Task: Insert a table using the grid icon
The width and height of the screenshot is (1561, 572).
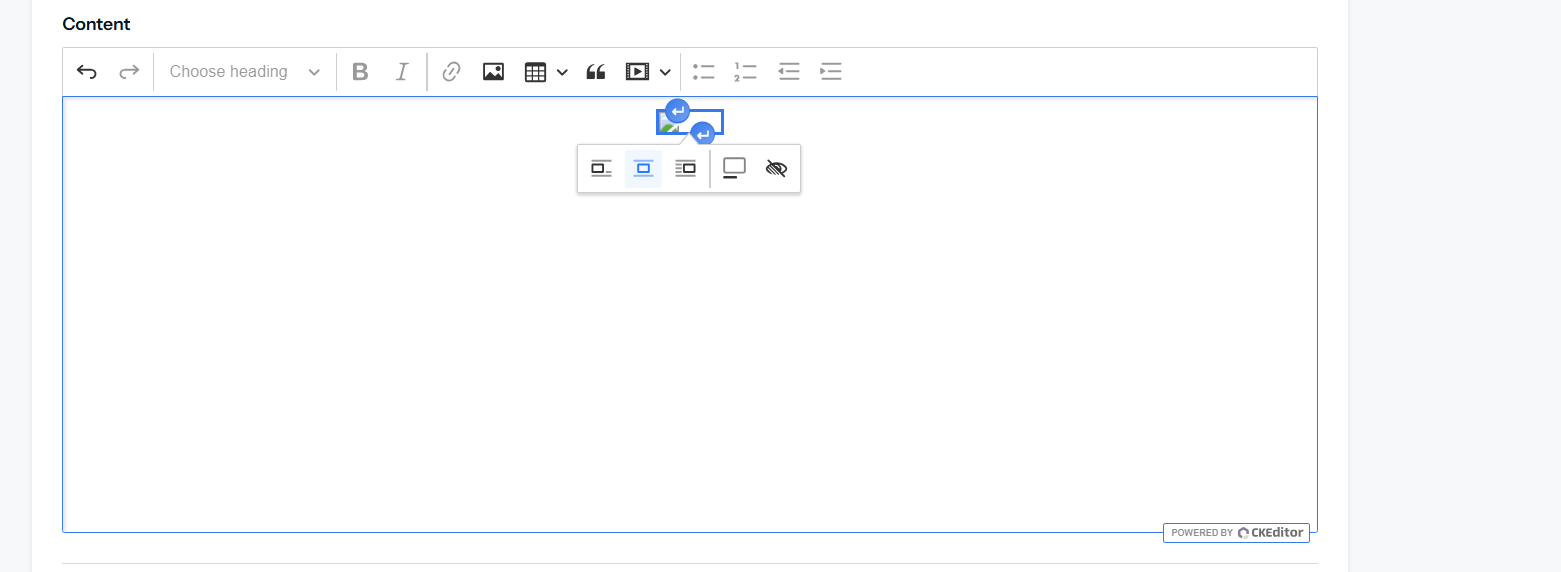Action: point(536,72)
